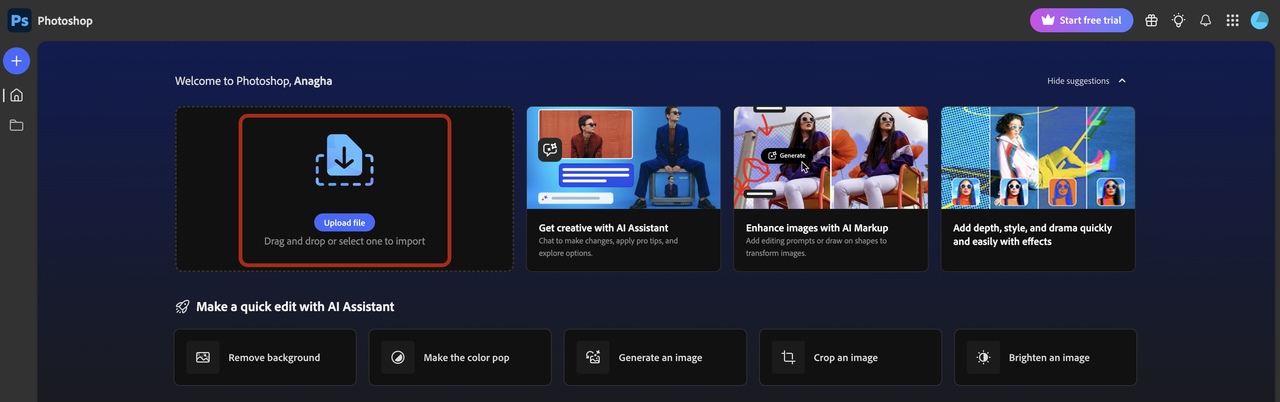This screenshot has height=402, width=1280.
Task: Choose Crop an image quick action
Action: click(850, 357)
